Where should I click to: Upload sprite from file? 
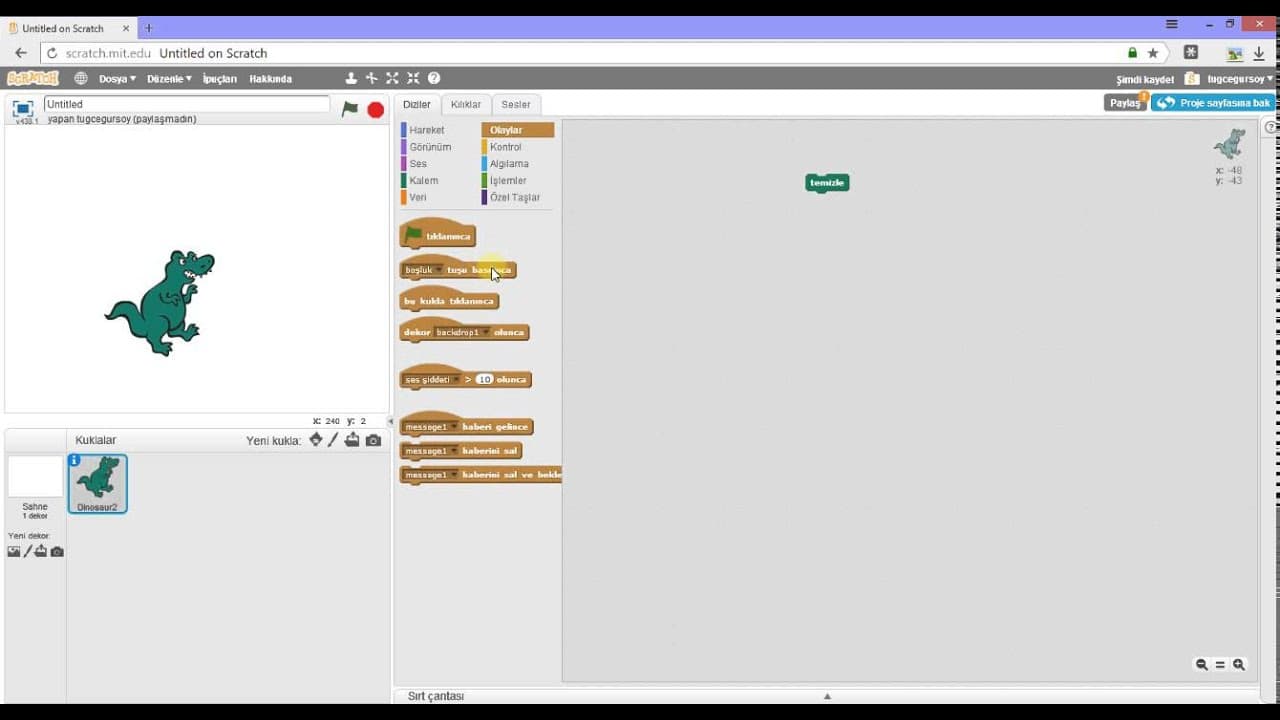(352, 440)
